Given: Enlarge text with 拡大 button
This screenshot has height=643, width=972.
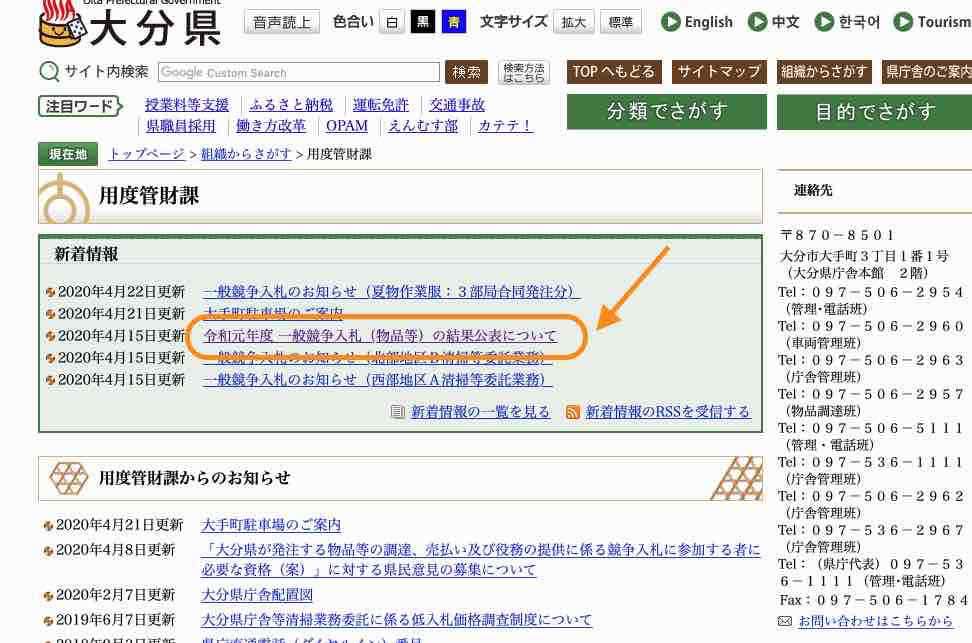Looking at the screenshot, I should 574,22.
